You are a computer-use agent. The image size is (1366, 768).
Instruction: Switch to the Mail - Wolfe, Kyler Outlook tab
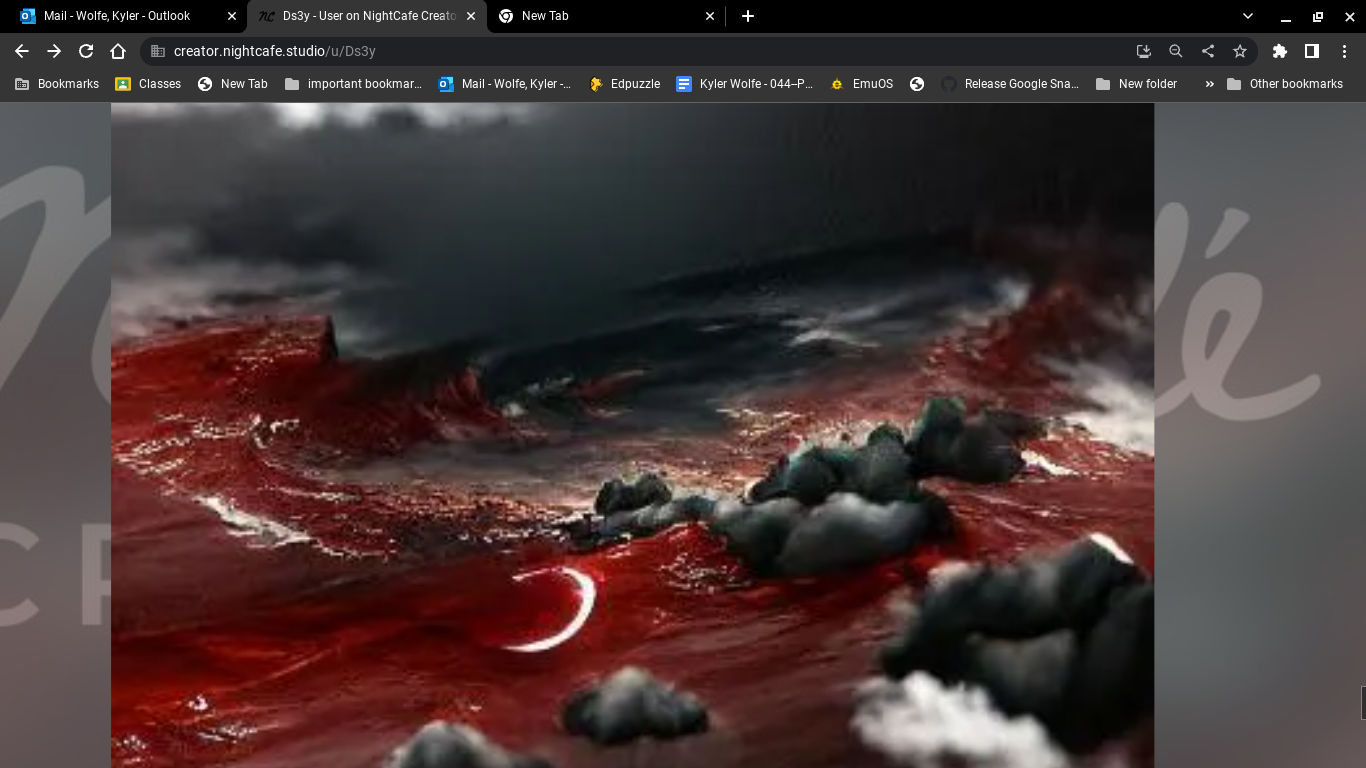point(117,16)
